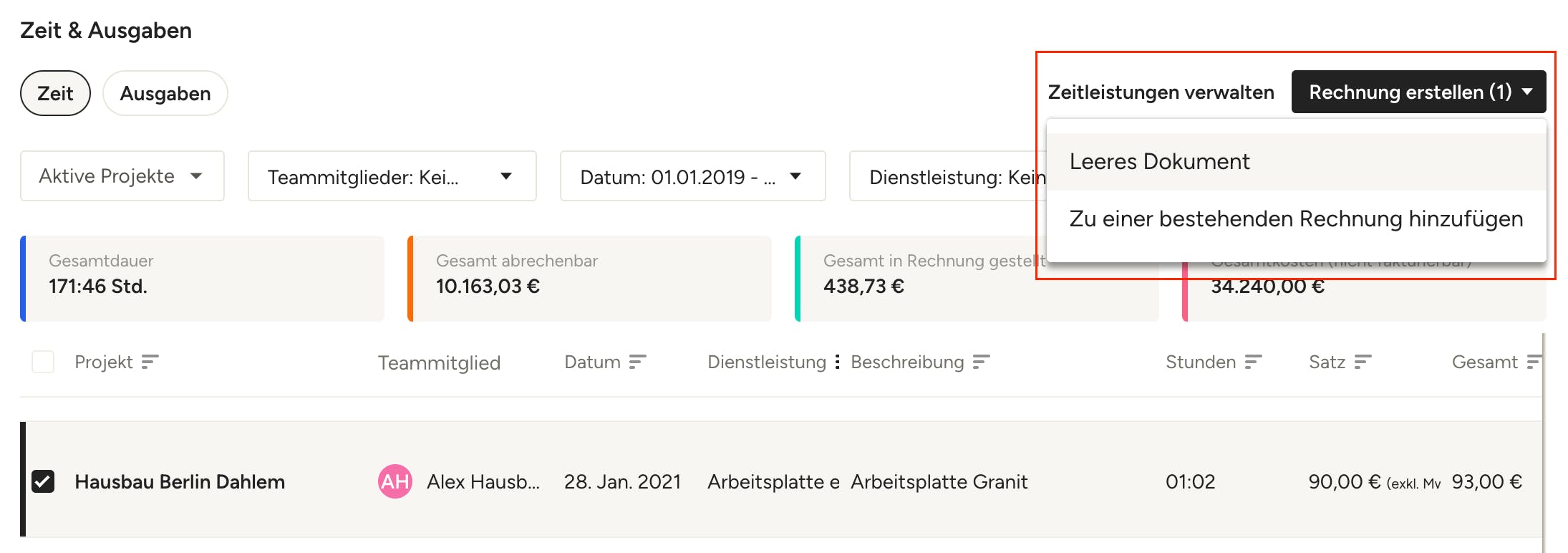Switch to the Ausgaben tab
The image size is (1568, 553).
pos(165,93)
